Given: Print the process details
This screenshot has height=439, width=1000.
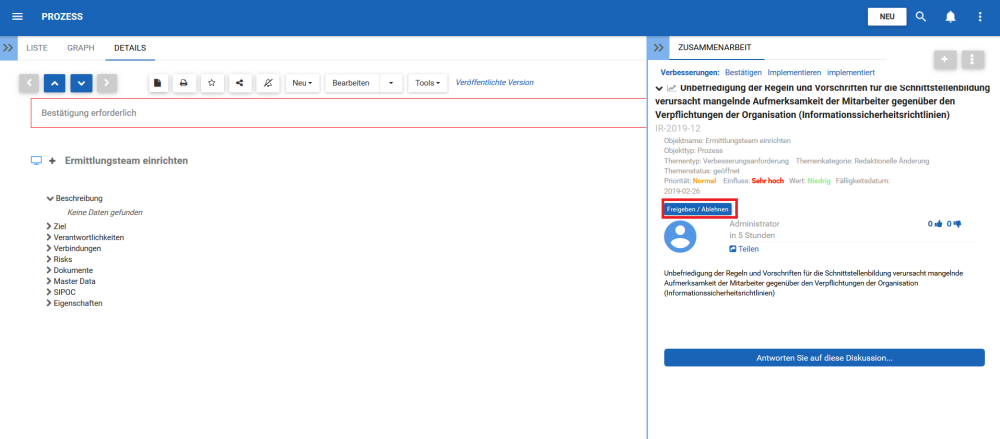Looking at the screenshot, I should click(184, 83).
